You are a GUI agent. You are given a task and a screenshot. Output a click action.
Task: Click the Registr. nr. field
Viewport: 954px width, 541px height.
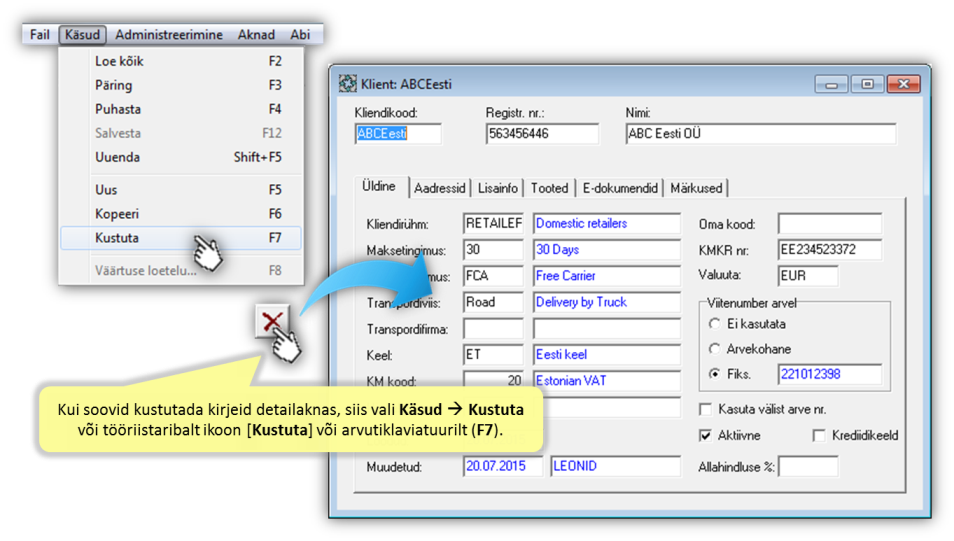click(542, 134)
